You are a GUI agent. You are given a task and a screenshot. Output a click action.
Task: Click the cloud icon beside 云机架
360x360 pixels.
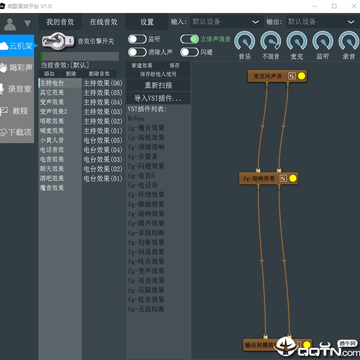pos(4,46)
